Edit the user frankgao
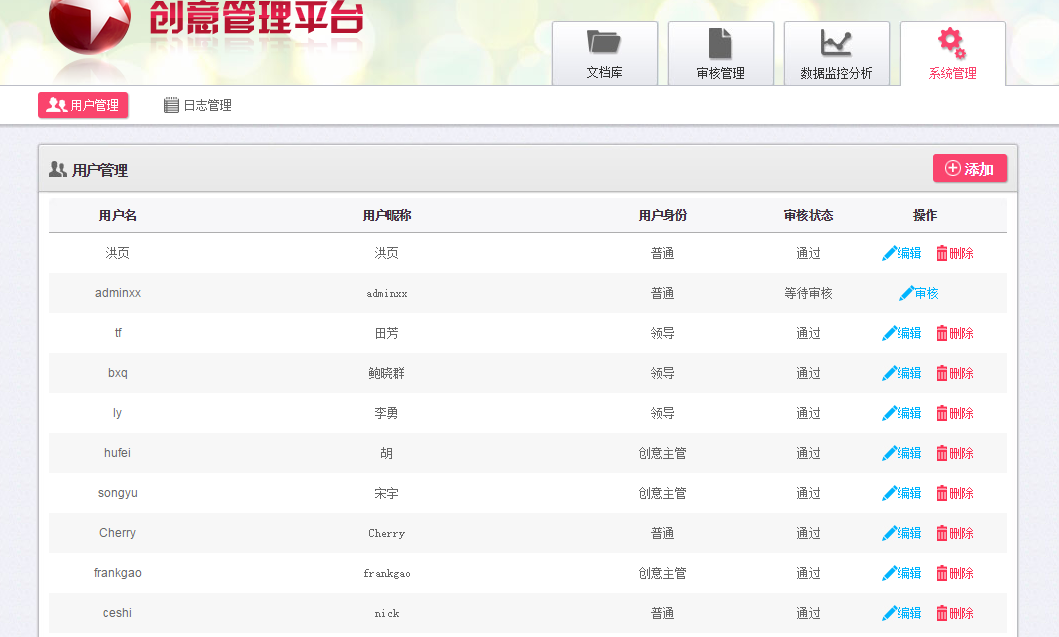This screenshot has height=637, width=1059. pos(902,573)
